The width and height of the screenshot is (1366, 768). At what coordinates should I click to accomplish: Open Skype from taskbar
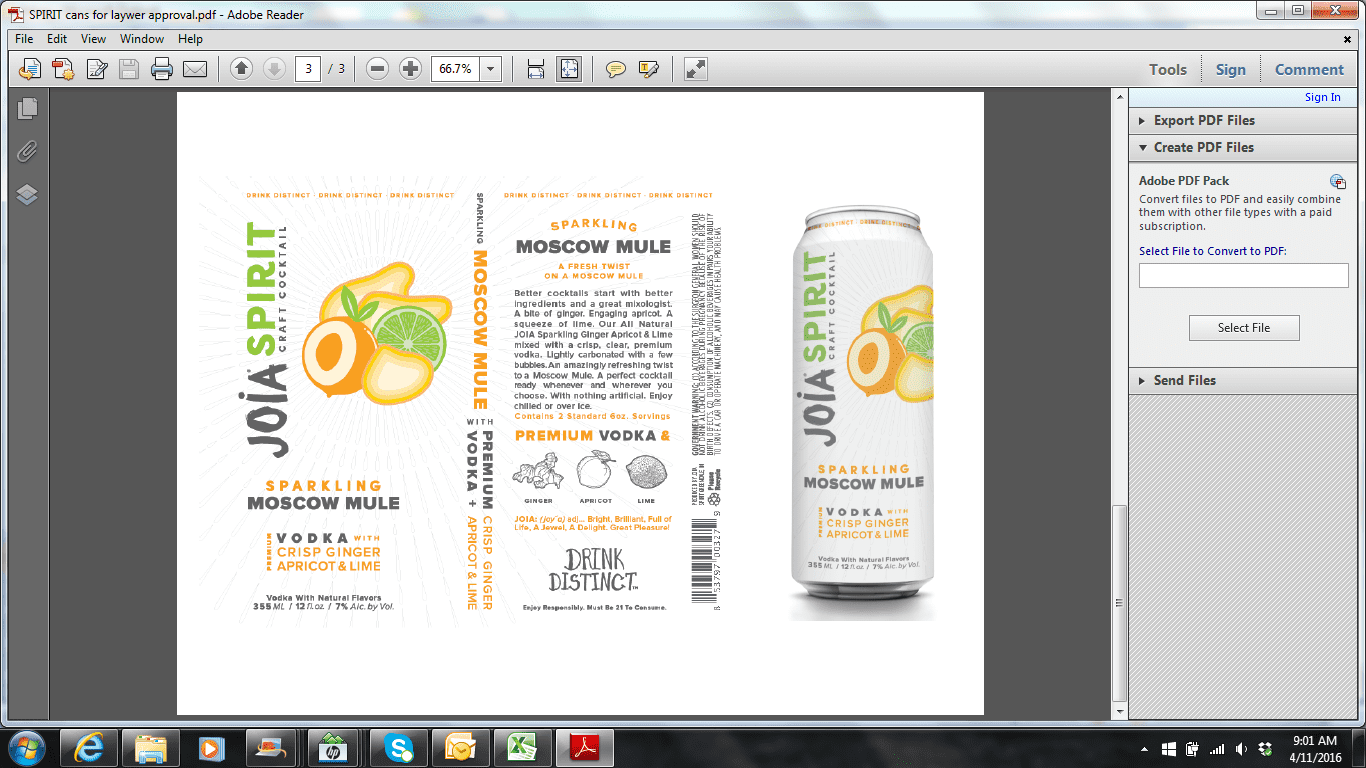398,748
